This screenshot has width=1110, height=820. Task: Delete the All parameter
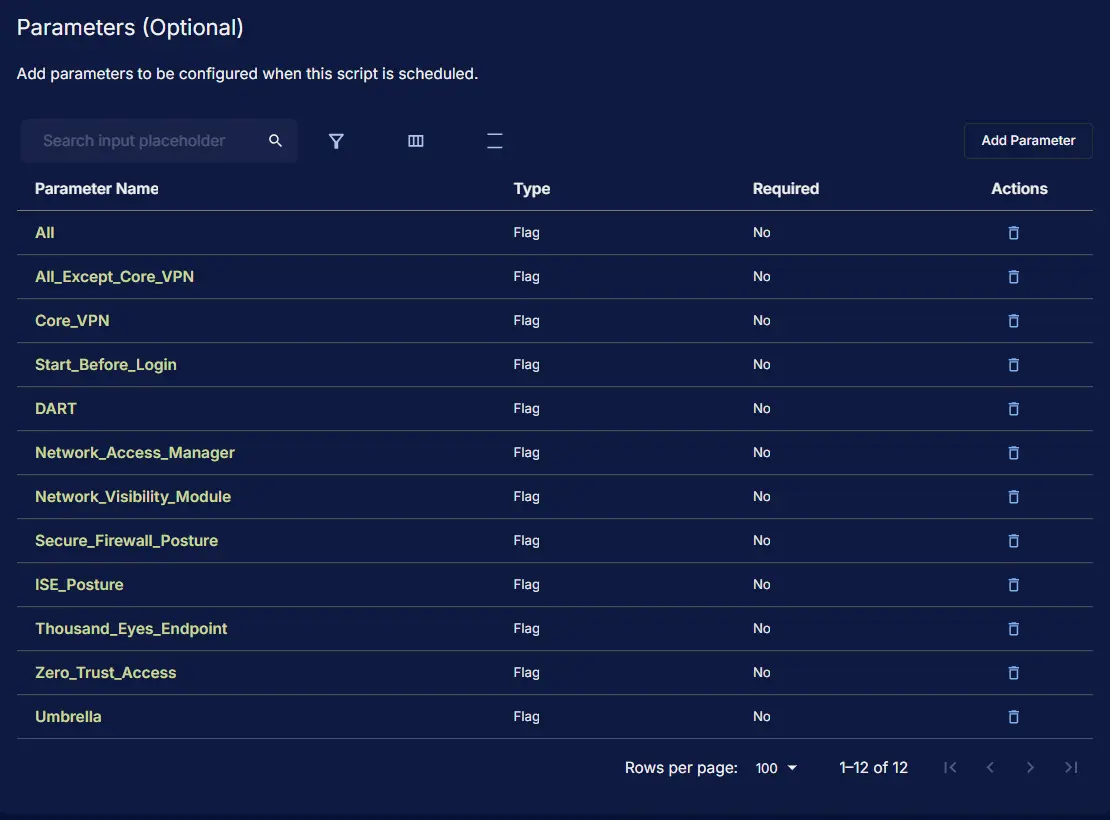point(1013,233)
